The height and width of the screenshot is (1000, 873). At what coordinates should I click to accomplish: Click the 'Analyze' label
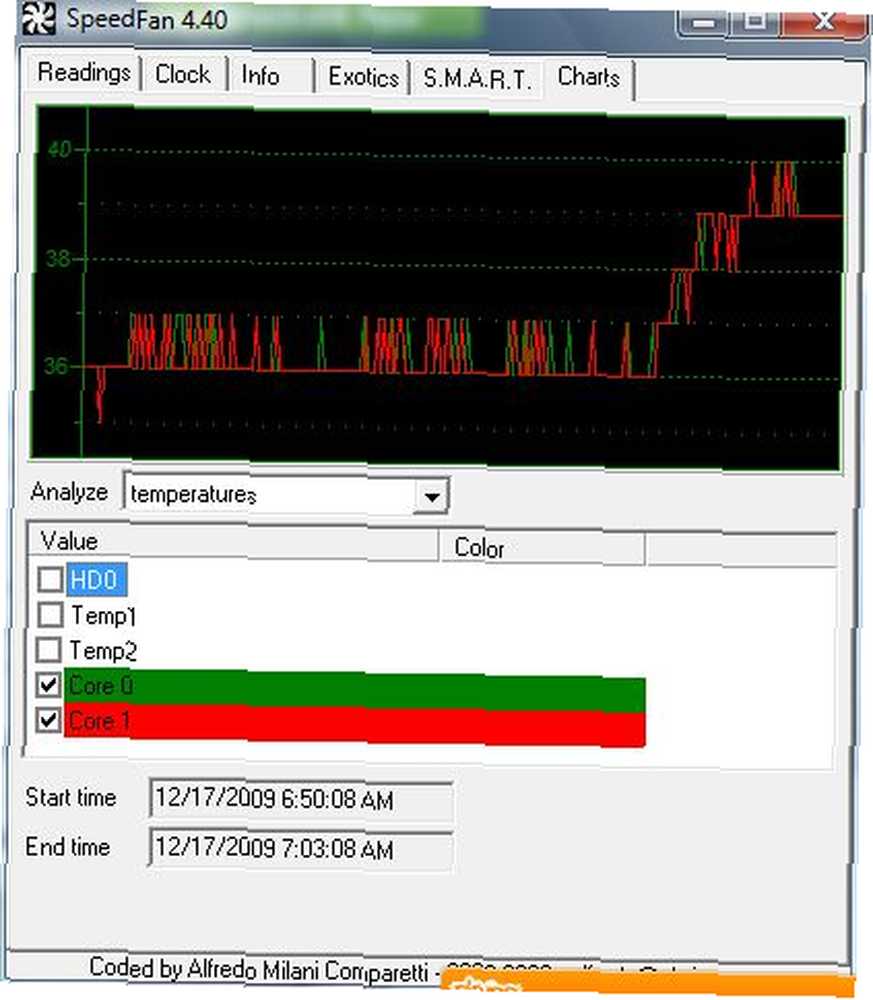[69, 492]
